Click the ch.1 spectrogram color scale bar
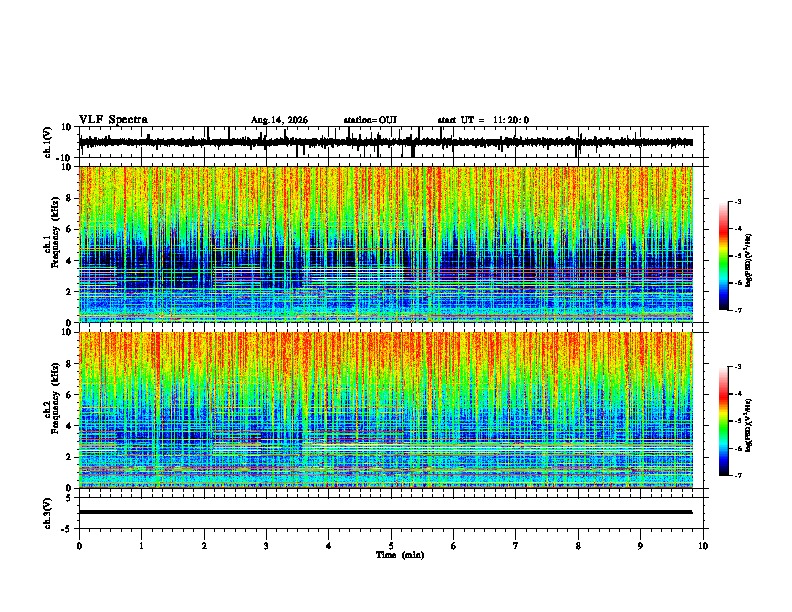 (723, 256)
